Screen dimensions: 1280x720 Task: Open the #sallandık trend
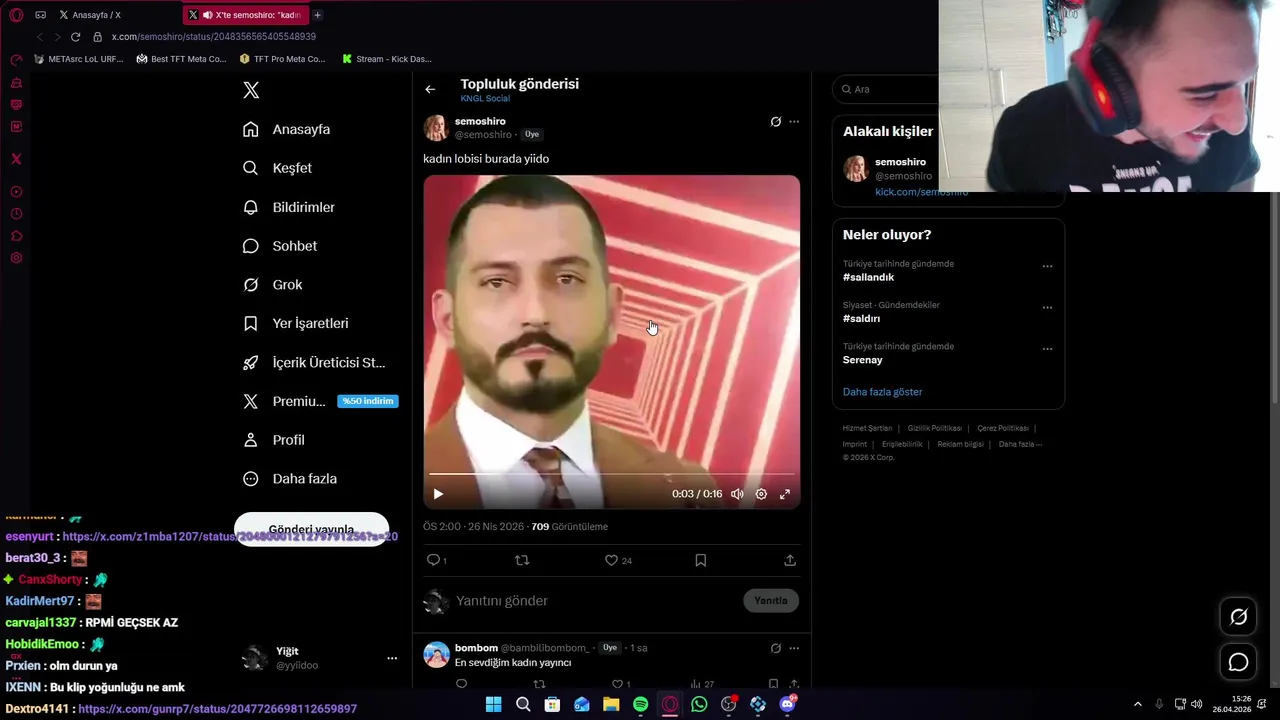(868, 277)
